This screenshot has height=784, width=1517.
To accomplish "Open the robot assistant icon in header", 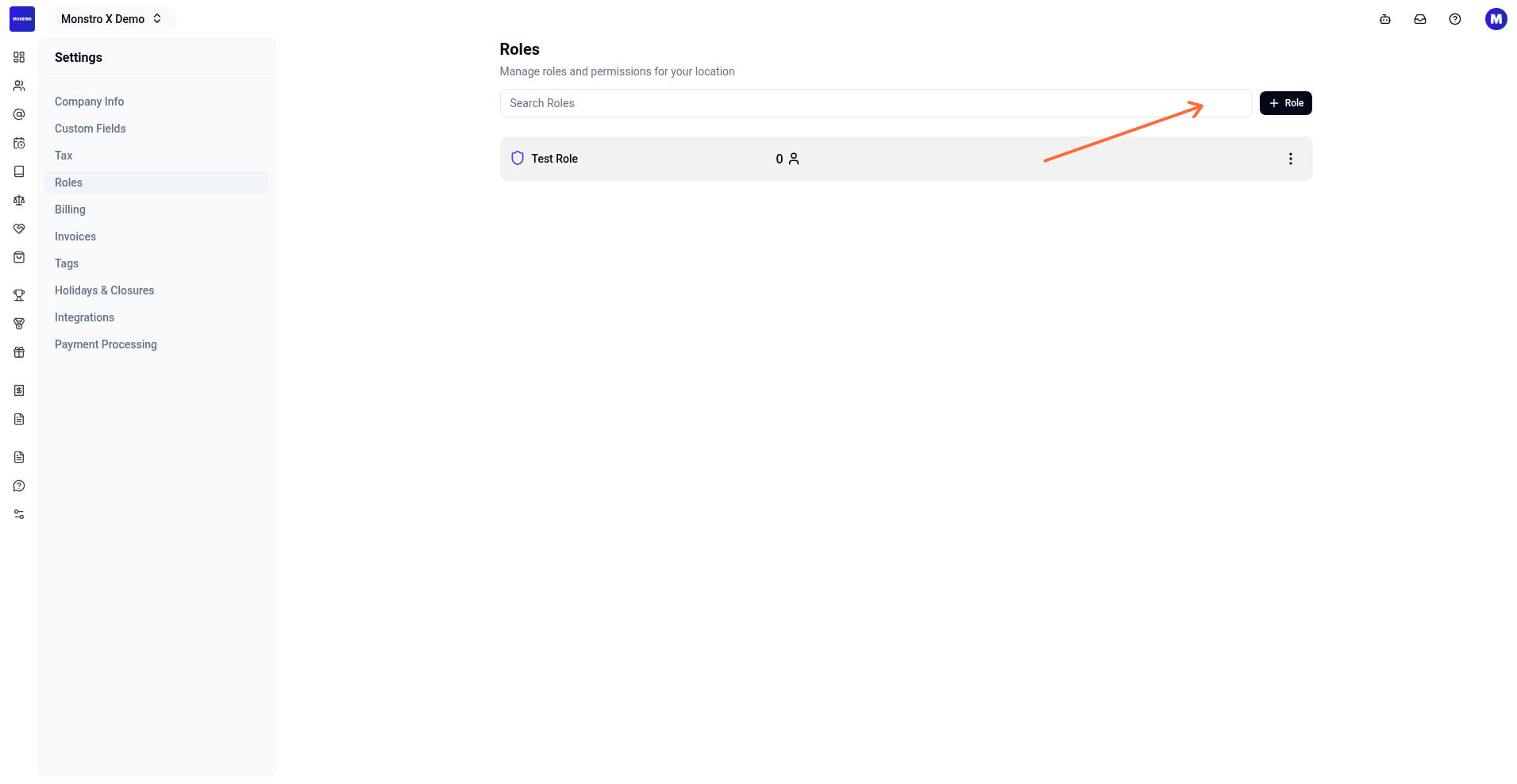I will [1385, 19].
